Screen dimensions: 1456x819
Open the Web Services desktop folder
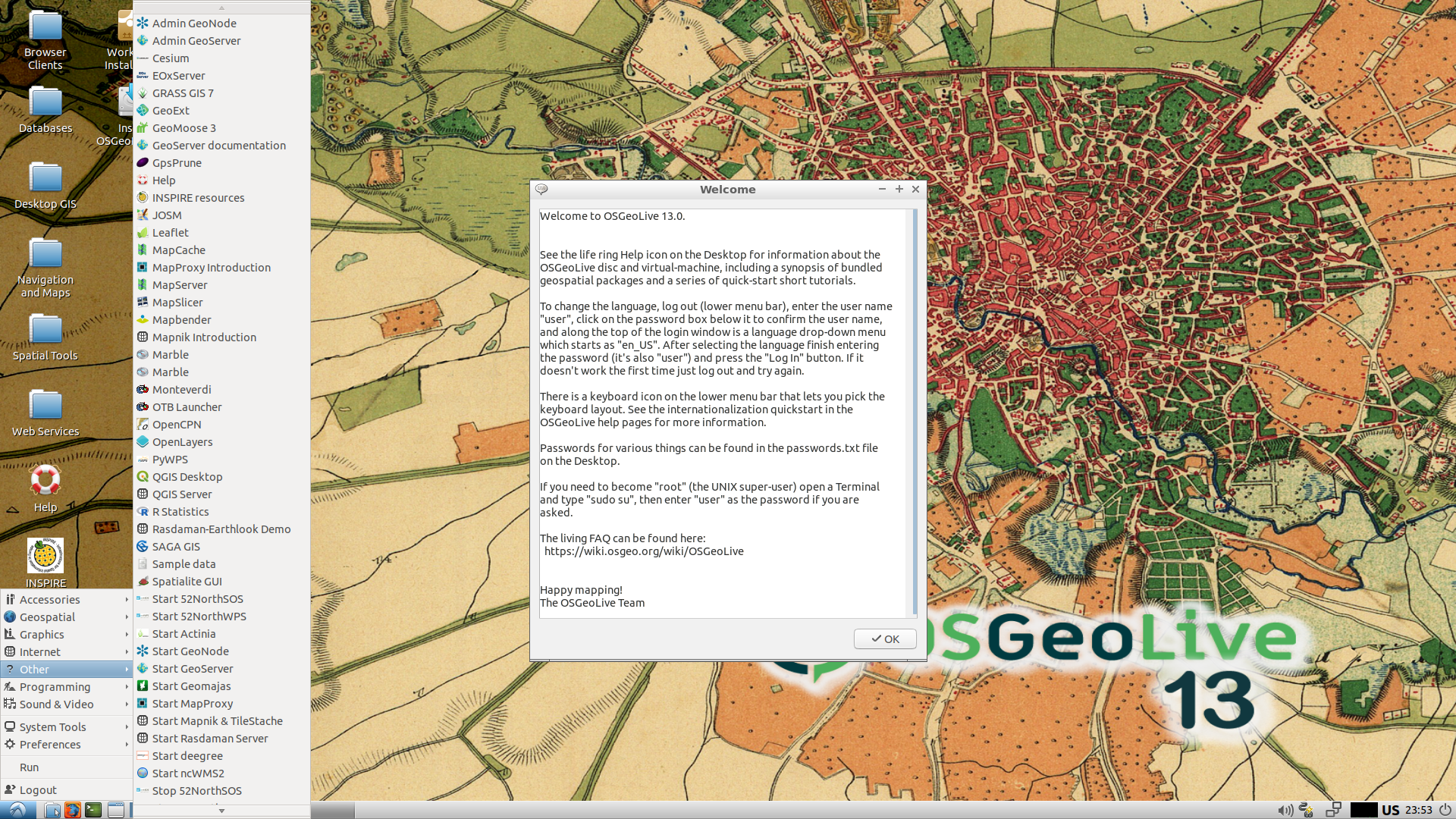[45, 413]
